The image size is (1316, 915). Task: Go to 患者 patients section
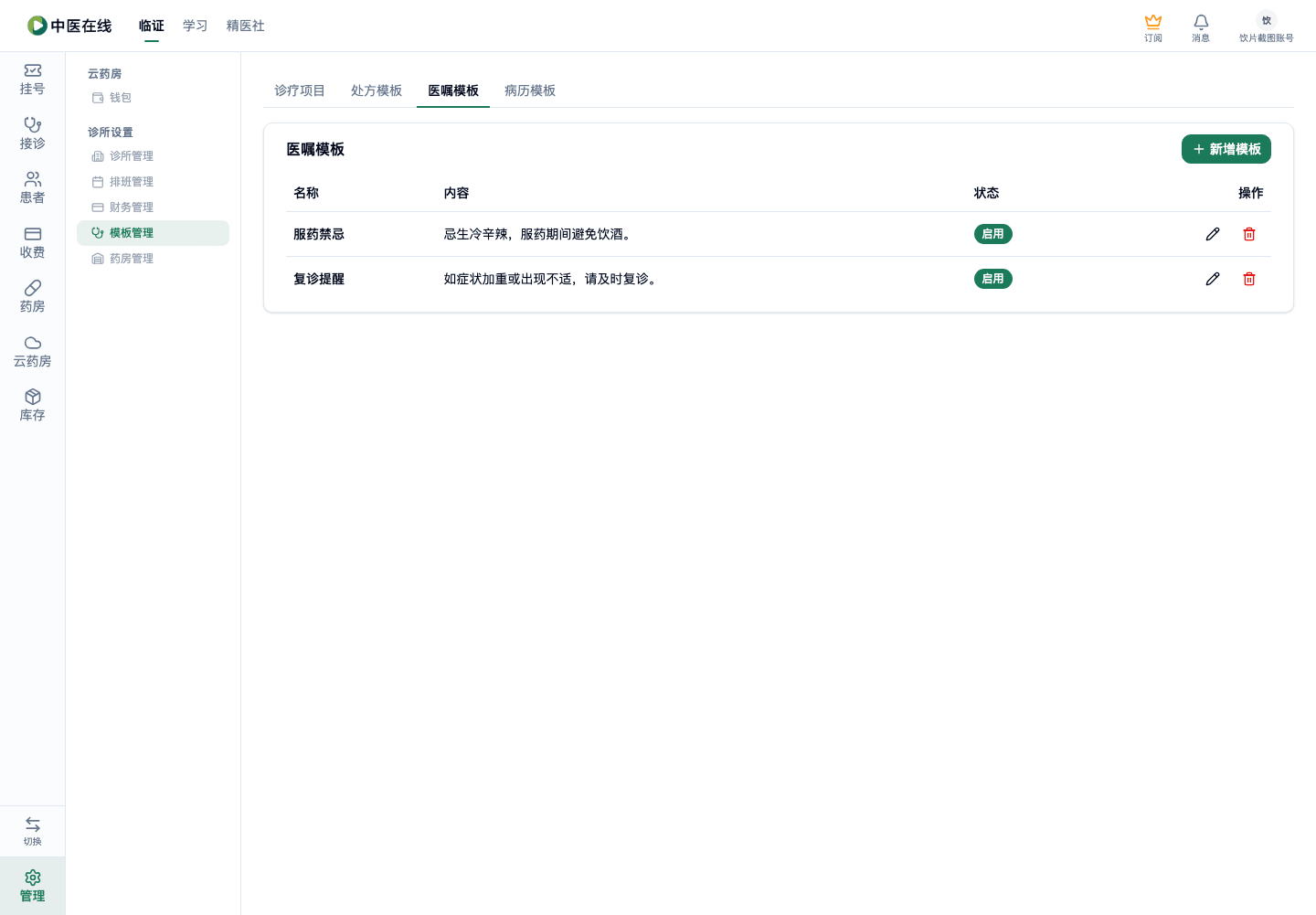tap(32, 188)
